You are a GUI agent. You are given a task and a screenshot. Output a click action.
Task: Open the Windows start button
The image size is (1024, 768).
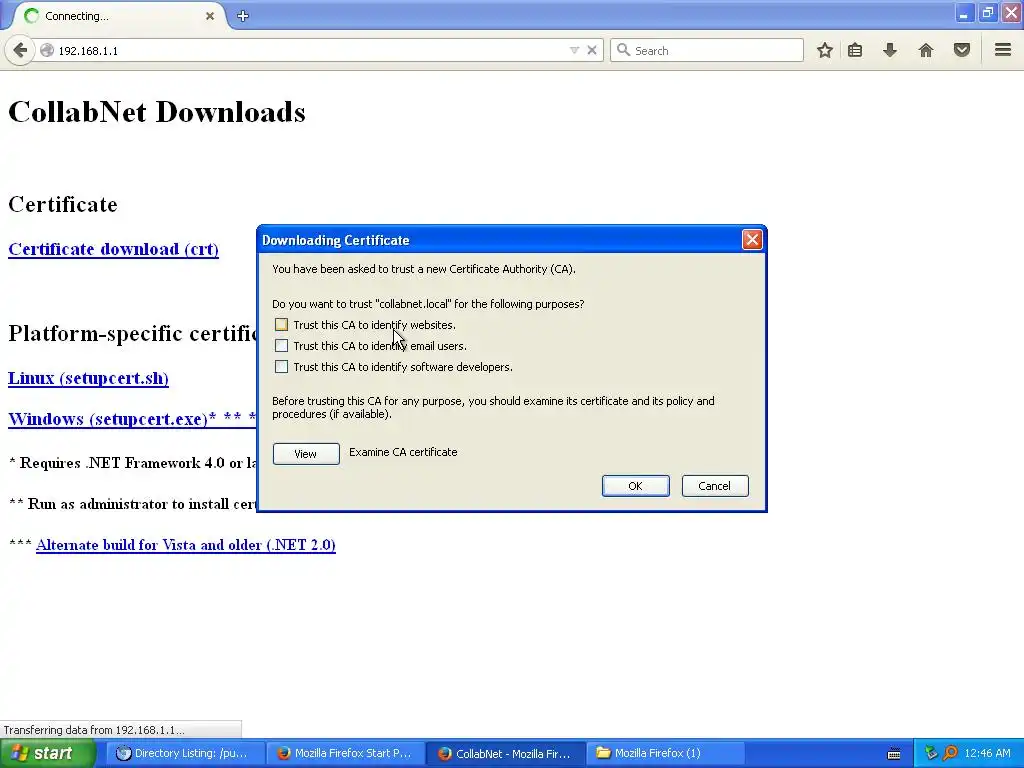click(48, 753)
